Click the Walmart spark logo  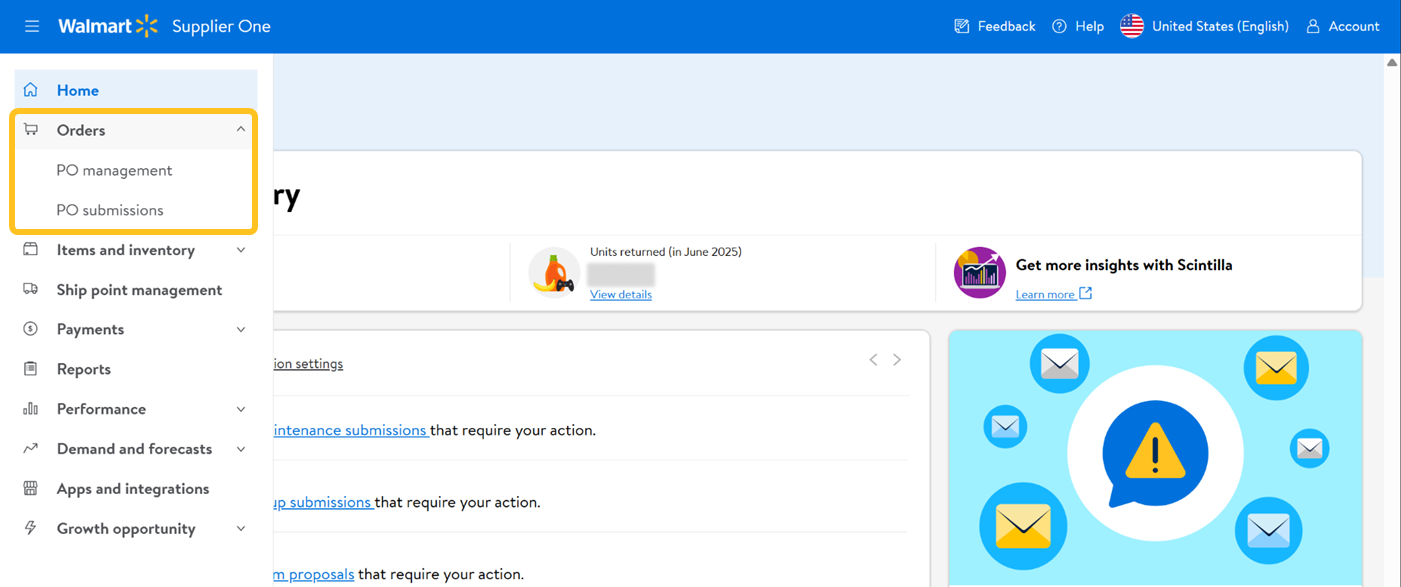(147, 26)
